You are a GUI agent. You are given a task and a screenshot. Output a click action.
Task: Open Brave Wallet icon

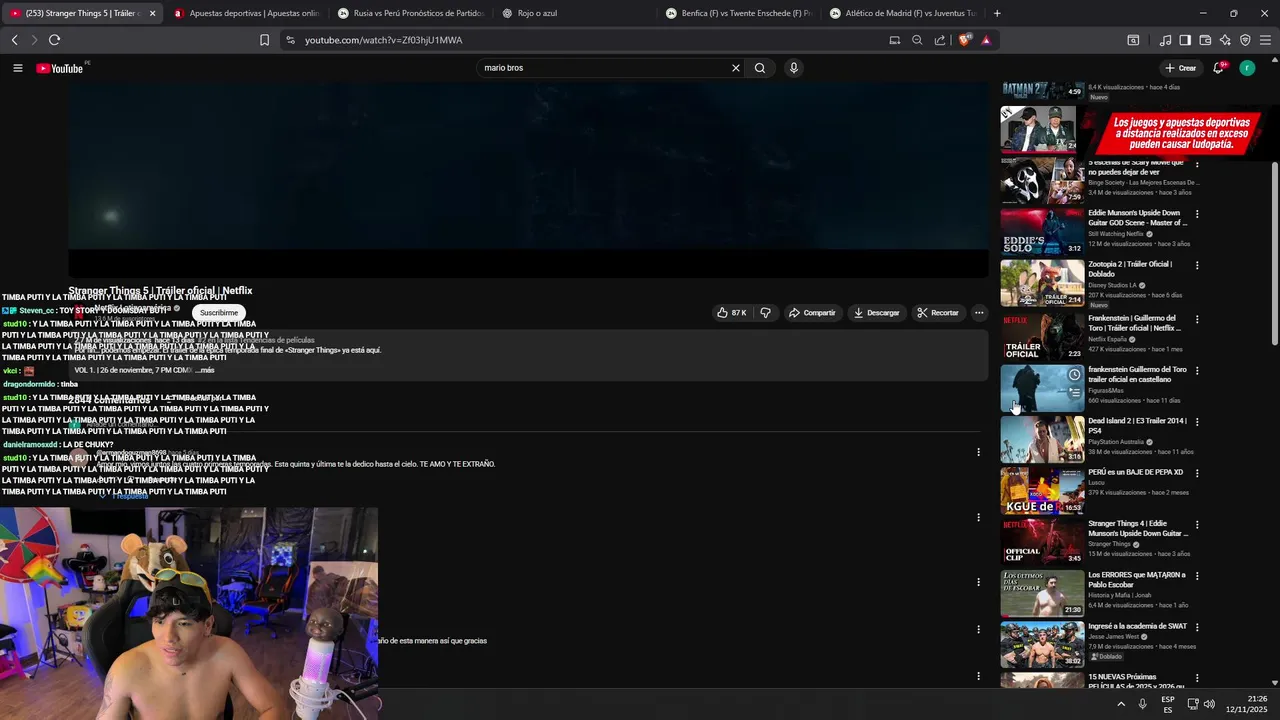1205,40
